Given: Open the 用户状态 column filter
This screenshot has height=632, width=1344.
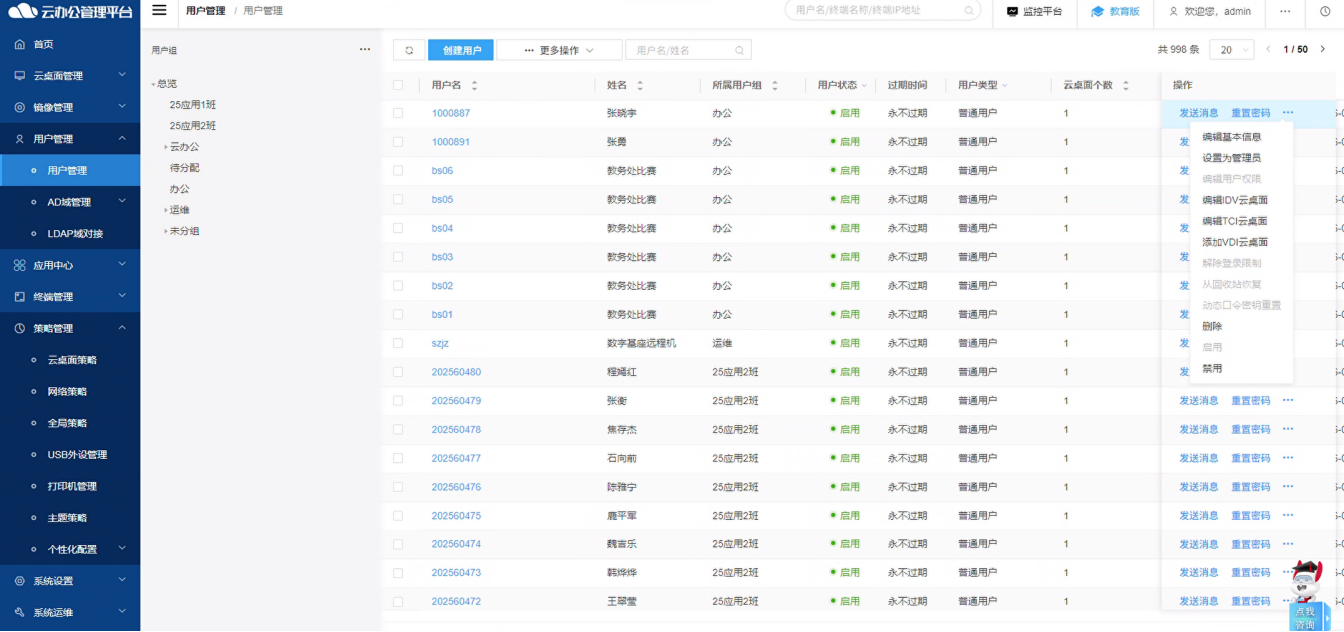Looking at the screenshot, I should pos(864,86).
